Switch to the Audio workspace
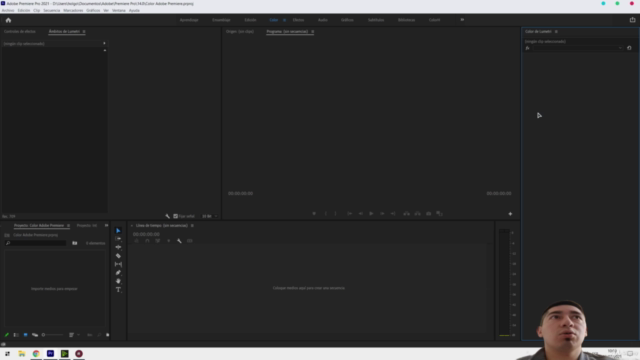The height and width of the screenshot is (360, 640). (x=323, y=20)
